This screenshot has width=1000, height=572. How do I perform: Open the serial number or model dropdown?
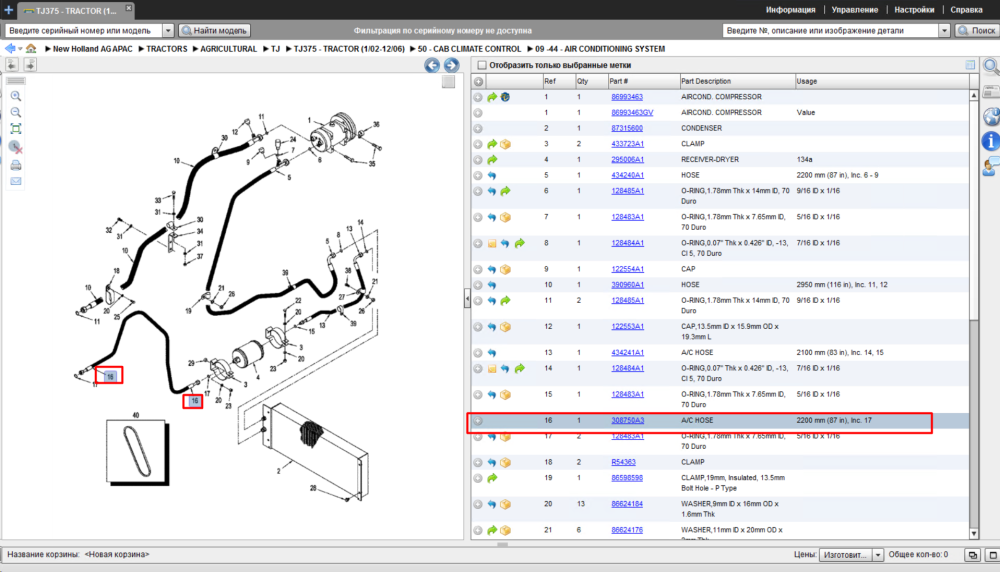click(168, 31)
